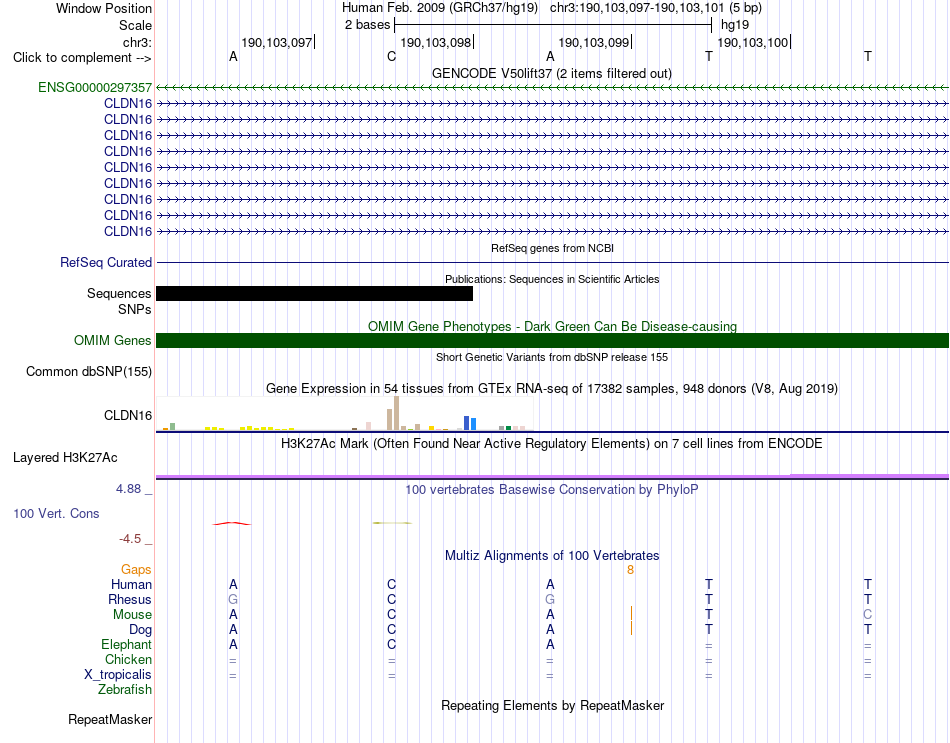Select the Zebrafish species row label

125,689
